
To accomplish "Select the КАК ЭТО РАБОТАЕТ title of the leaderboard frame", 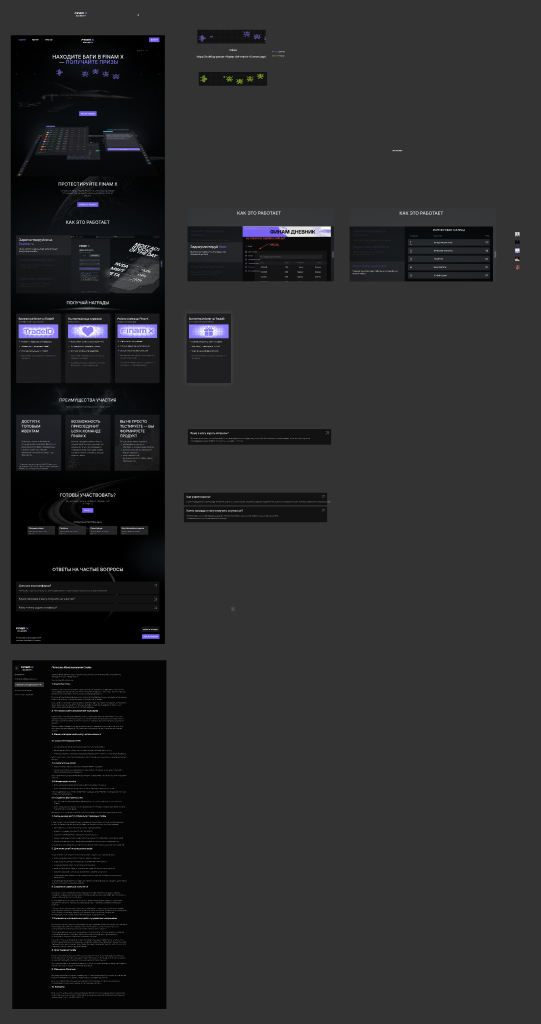I will (421, 213).
